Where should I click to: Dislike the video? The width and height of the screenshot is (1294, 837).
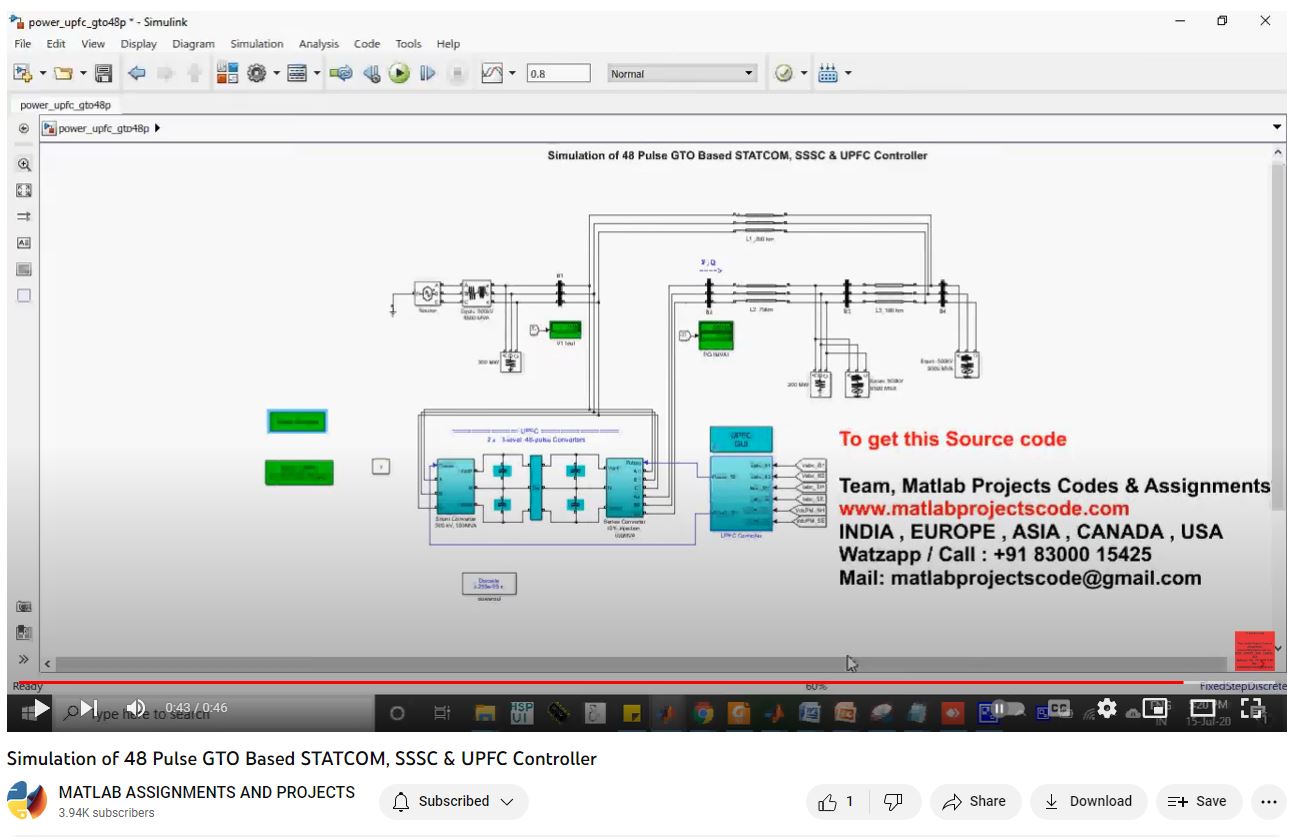click(x=894, y=801)
